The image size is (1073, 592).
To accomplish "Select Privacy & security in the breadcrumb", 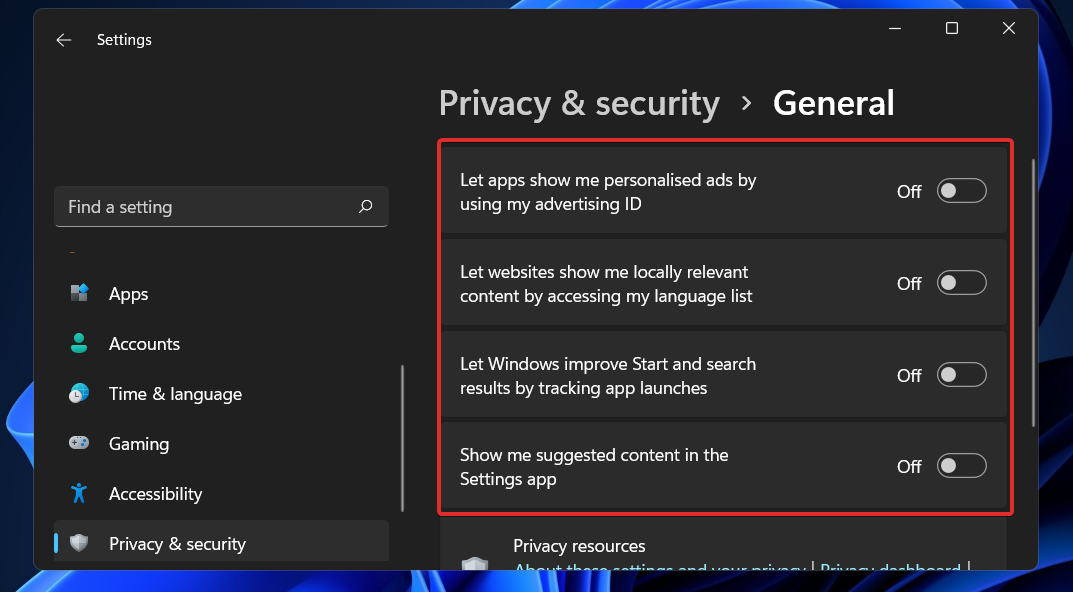I will coord(579,103).
